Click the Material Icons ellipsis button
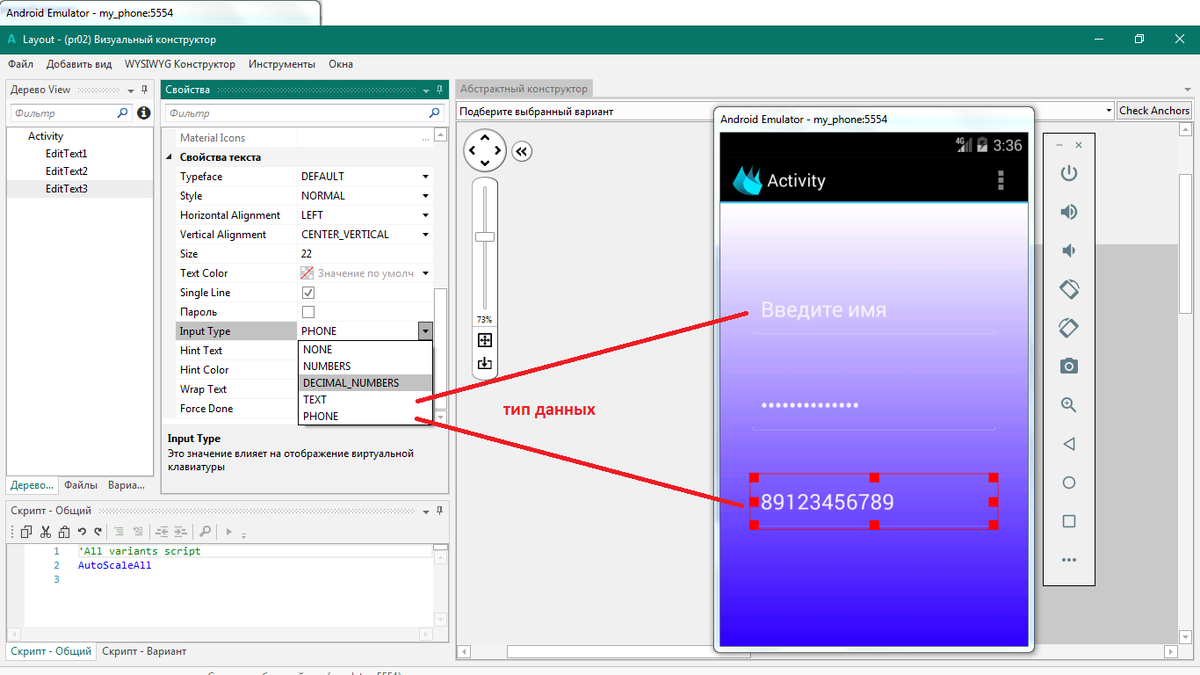 (426, 138)
